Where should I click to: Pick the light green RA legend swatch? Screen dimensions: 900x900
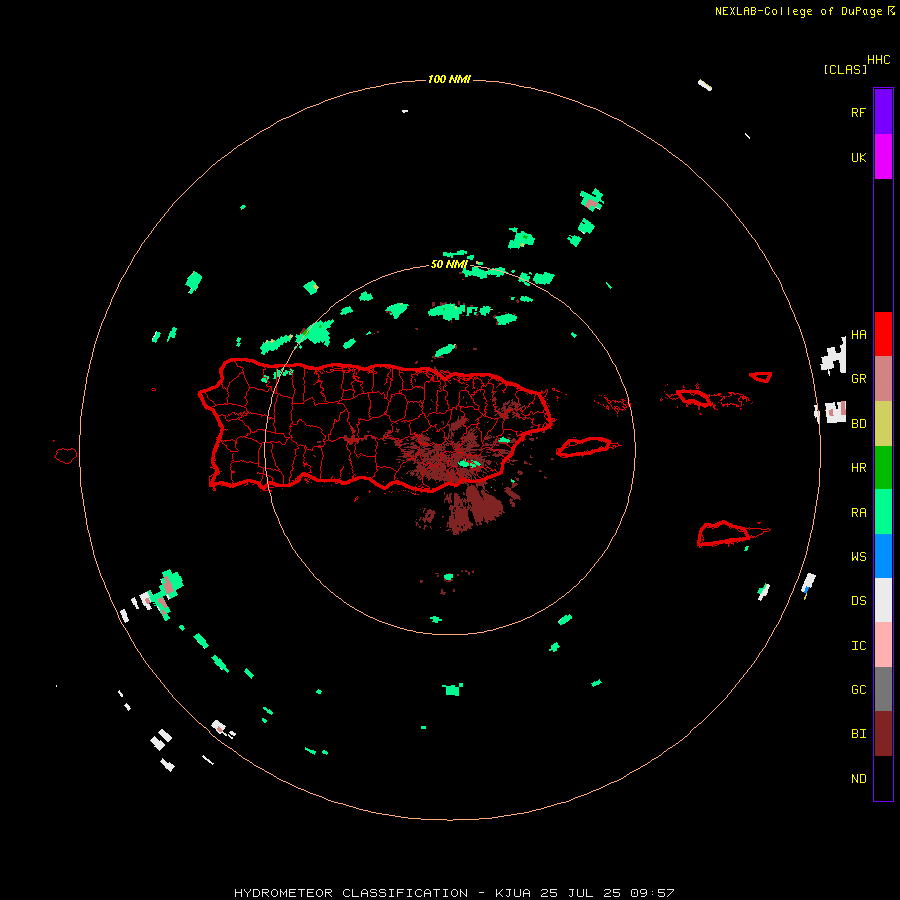click(x=883, y=512)
